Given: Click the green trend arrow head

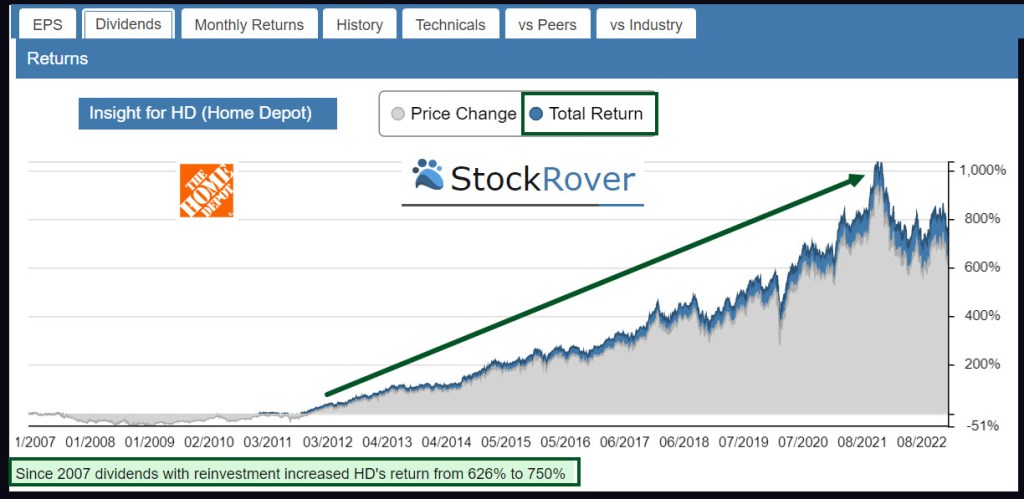Looking at the screenshot, I should click(x=856, y=178).
